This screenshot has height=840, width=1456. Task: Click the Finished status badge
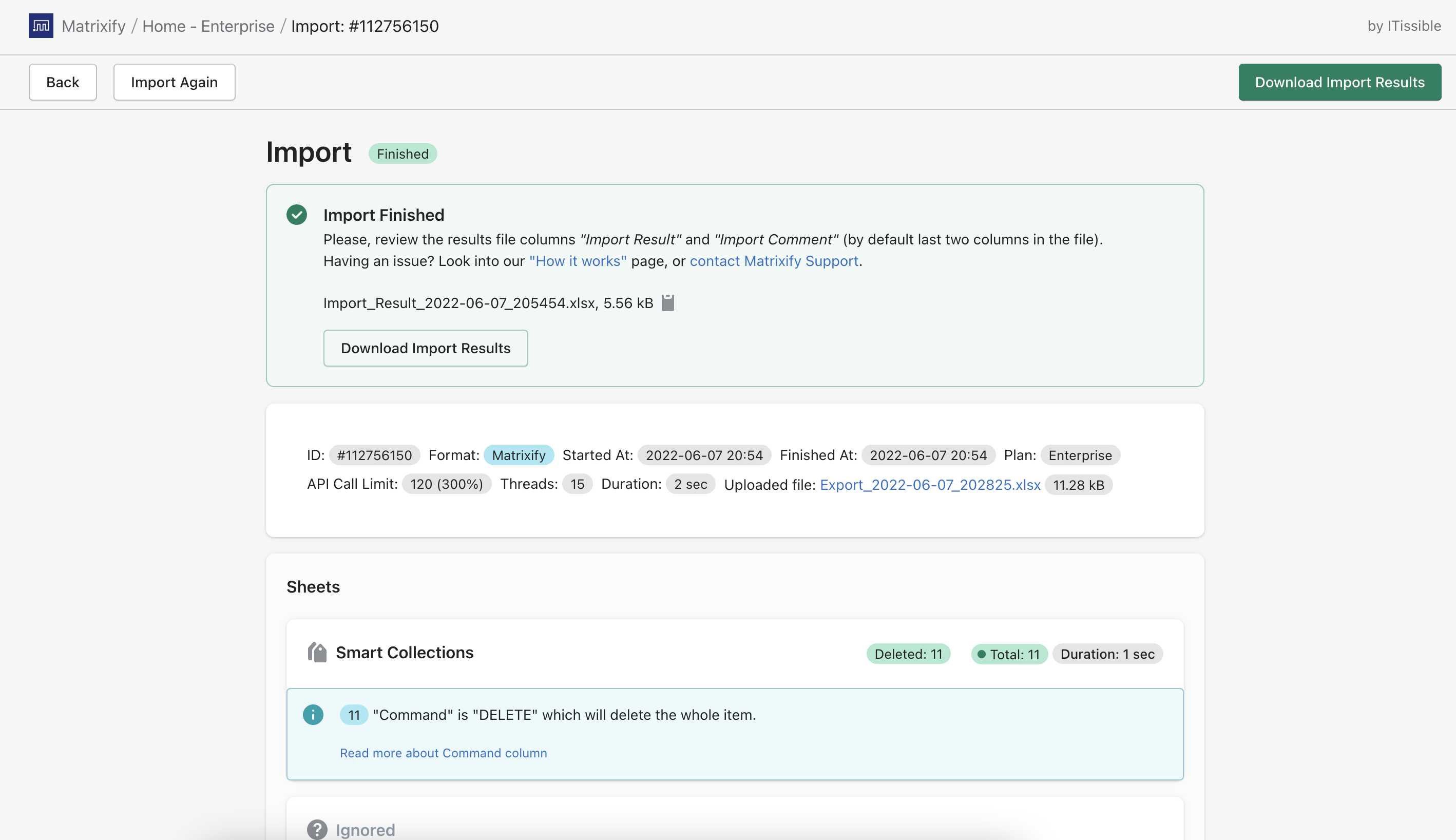(x=402, y=154)
